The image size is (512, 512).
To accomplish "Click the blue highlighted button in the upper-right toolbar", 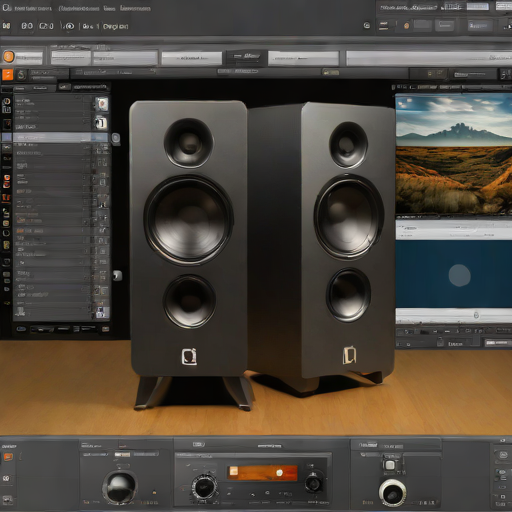I will pyautogui.click(x=479, y=25).
